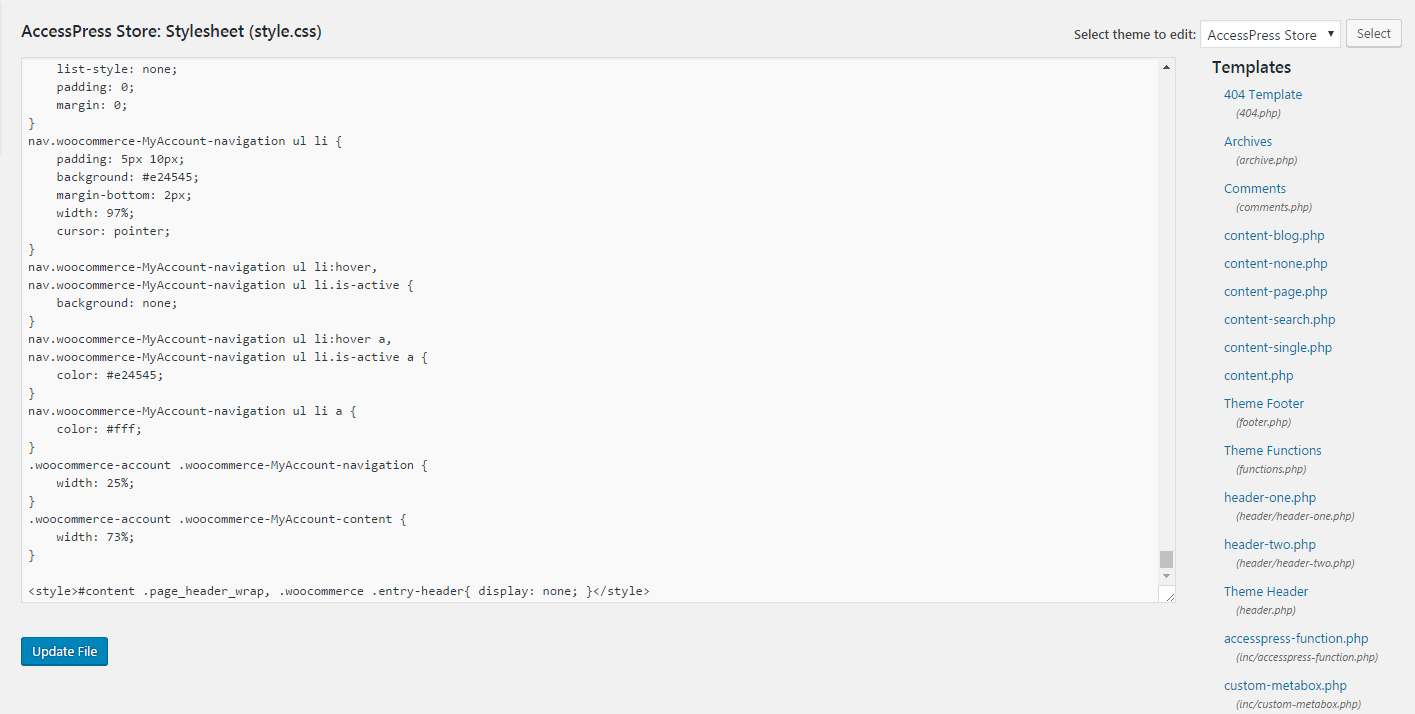Open header-two.php template
1415x714 pixels.
(1270, 544)
